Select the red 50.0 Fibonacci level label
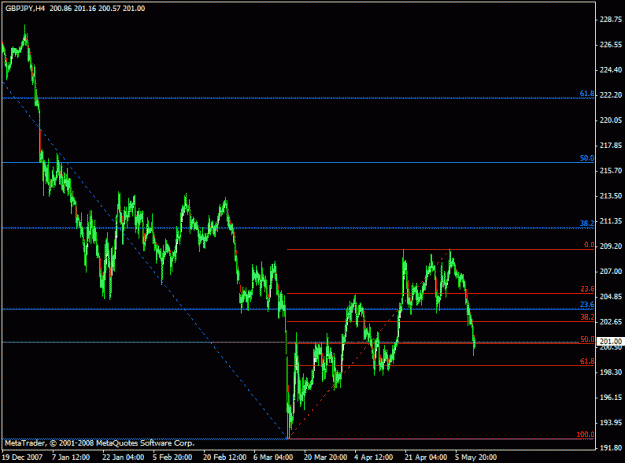The width and height of the screenshot is (625, 463). point(587,339)
